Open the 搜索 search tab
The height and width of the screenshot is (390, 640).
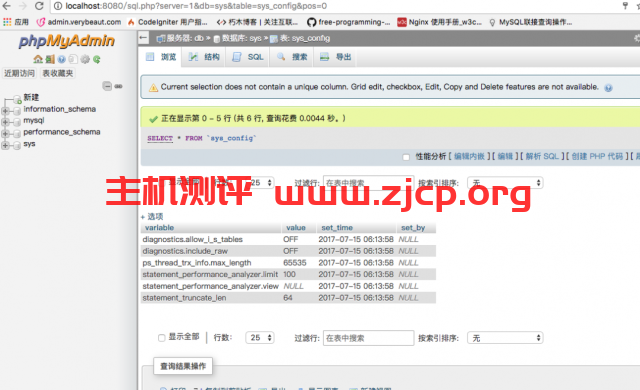pos(292,57)
